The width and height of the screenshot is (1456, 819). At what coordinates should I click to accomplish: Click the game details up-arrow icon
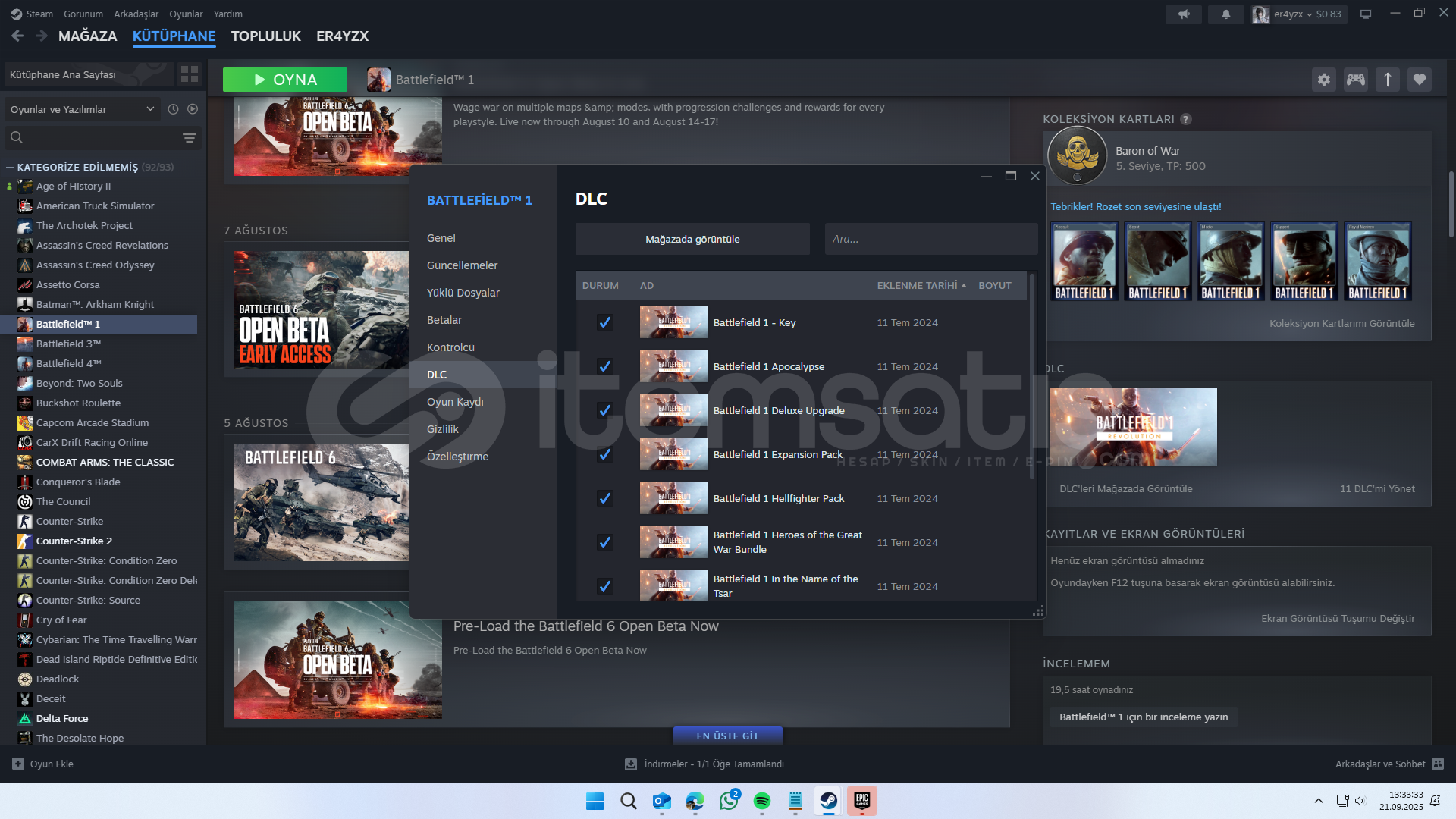pos(1388,80)
